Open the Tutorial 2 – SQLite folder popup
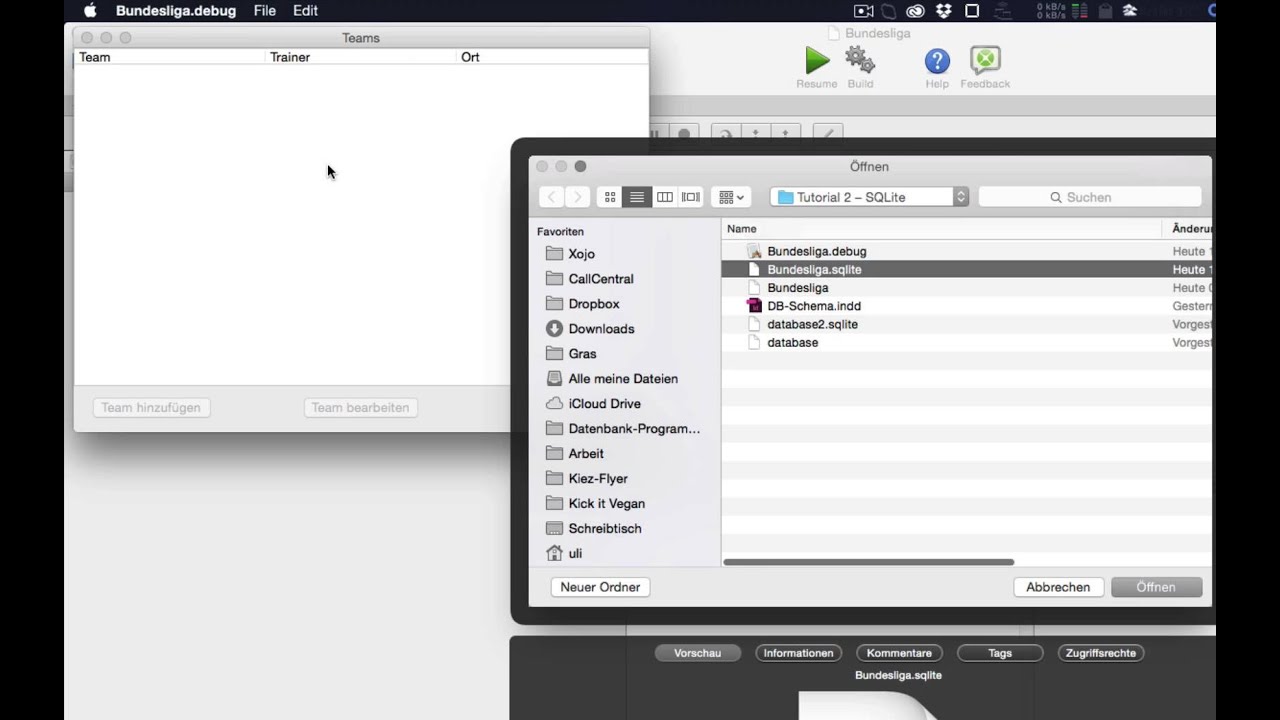The height and width of the screenshot is (720, 1280). [x=869, y=197]
